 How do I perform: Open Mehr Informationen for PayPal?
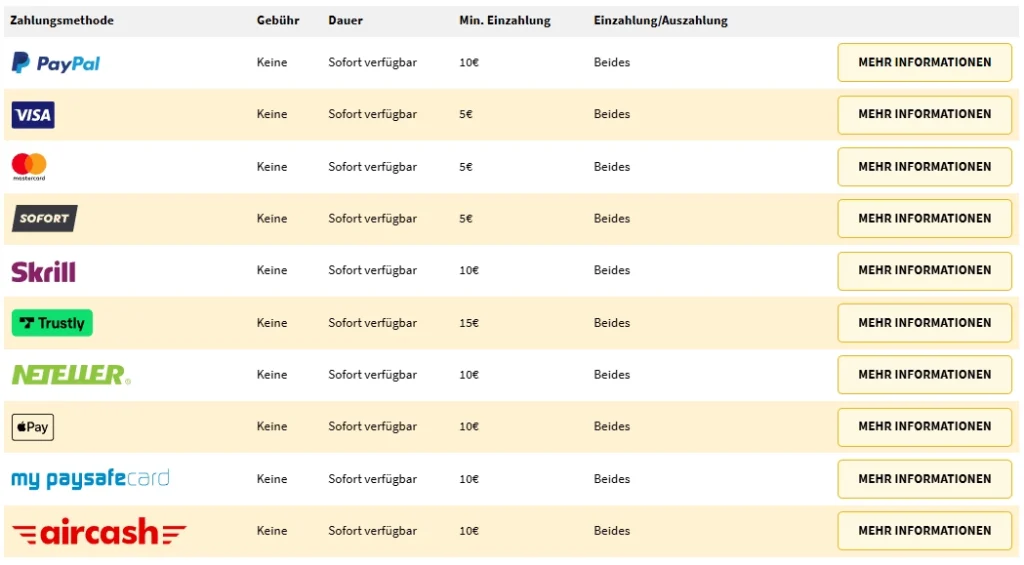(x=924, y=62)
